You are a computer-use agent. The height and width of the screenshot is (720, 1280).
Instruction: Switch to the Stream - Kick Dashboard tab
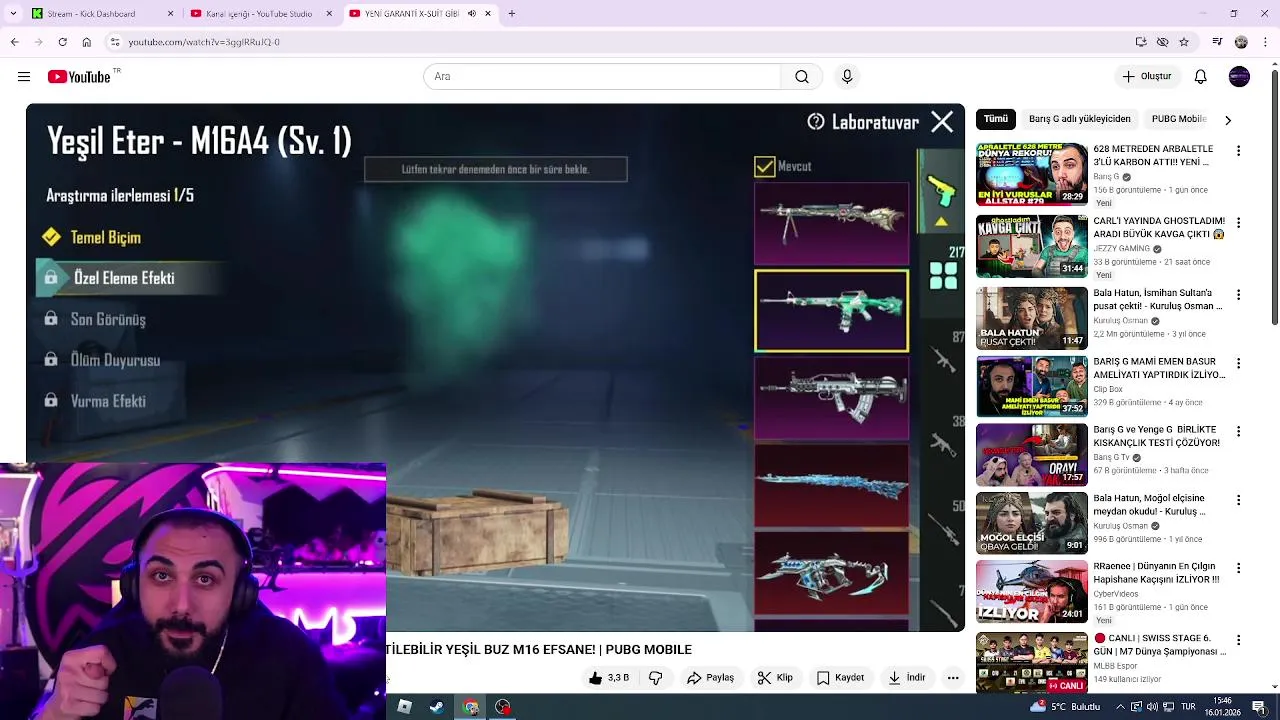click(x=103, y=13)
